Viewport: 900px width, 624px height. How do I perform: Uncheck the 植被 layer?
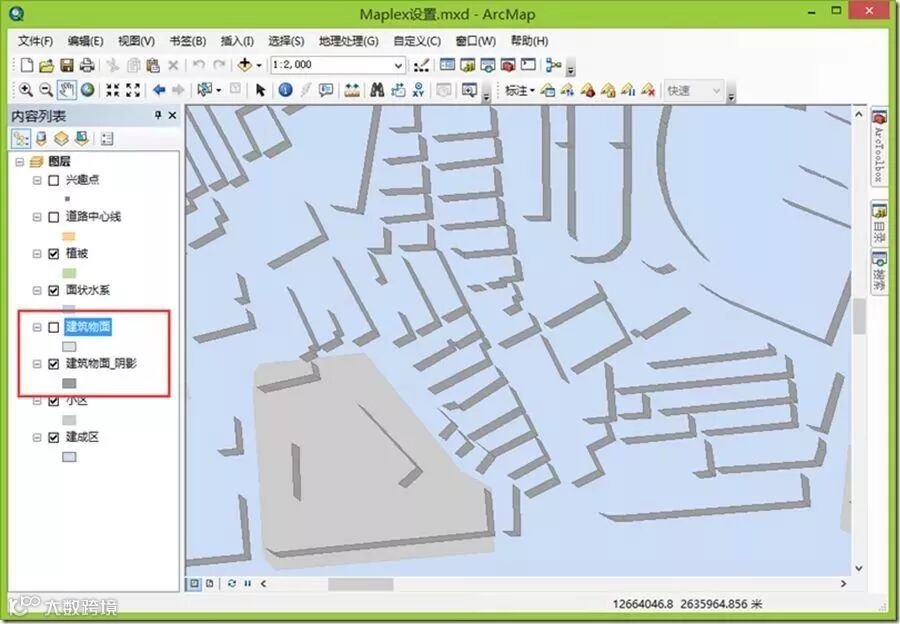click(x=54, y=254)
